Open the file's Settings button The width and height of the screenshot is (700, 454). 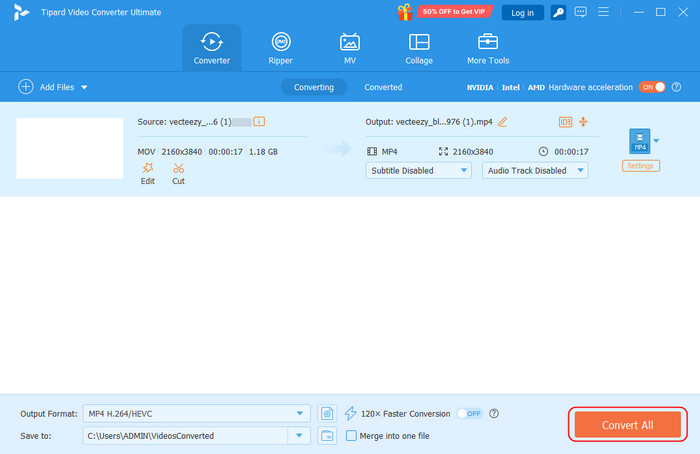(x=641, y=166)
